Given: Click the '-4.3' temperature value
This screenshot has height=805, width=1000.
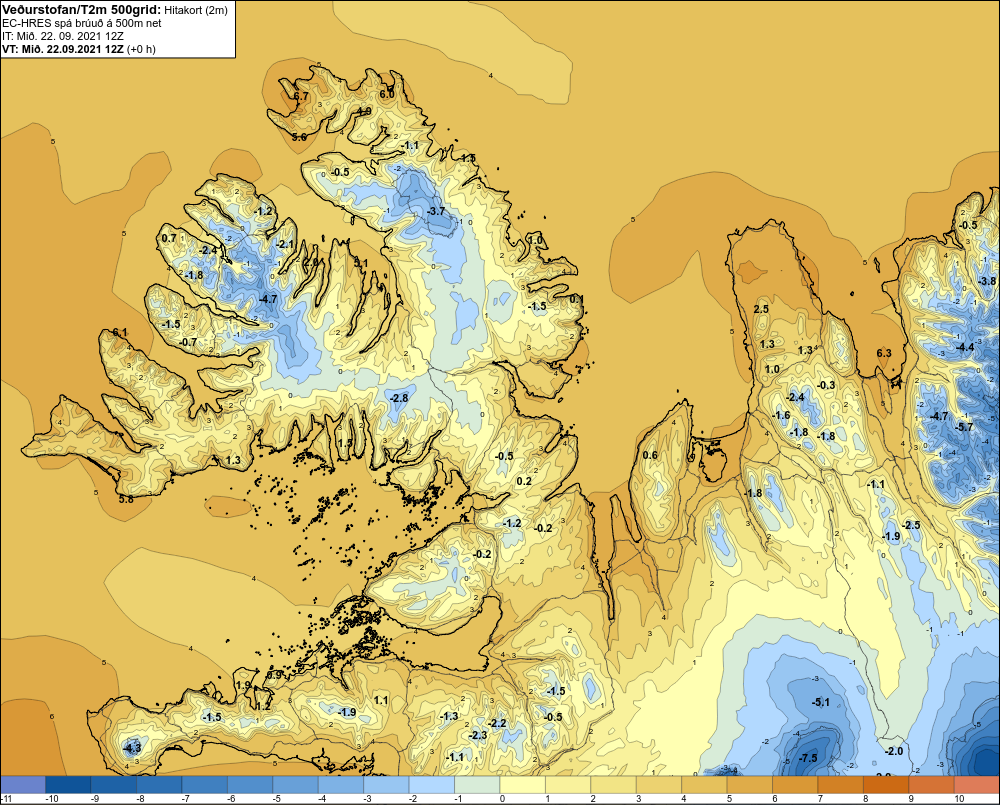Looking at the screenshot, I should coord(132,748).
